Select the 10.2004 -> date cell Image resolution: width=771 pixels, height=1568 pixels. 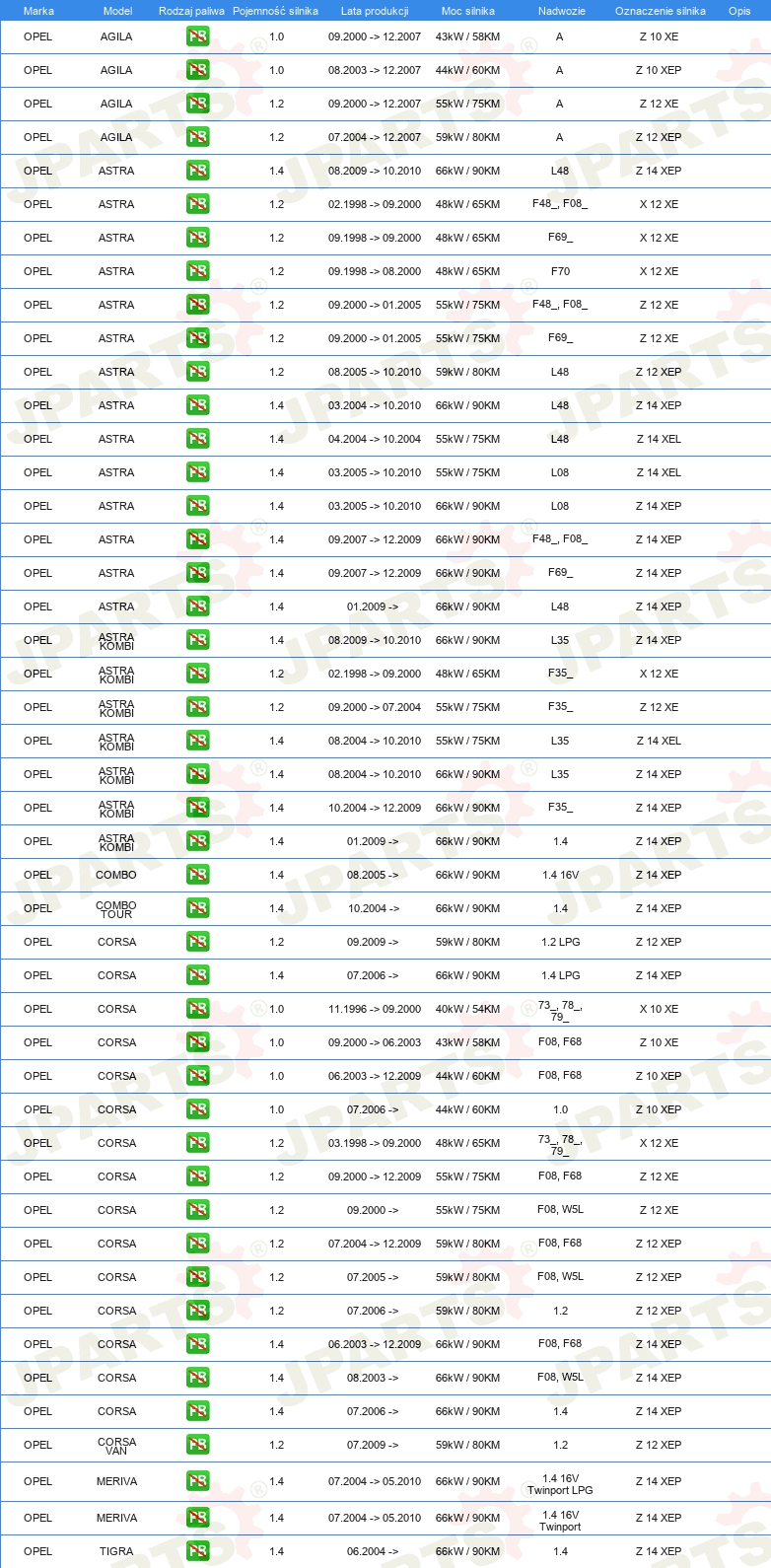[x=373, y=908]
